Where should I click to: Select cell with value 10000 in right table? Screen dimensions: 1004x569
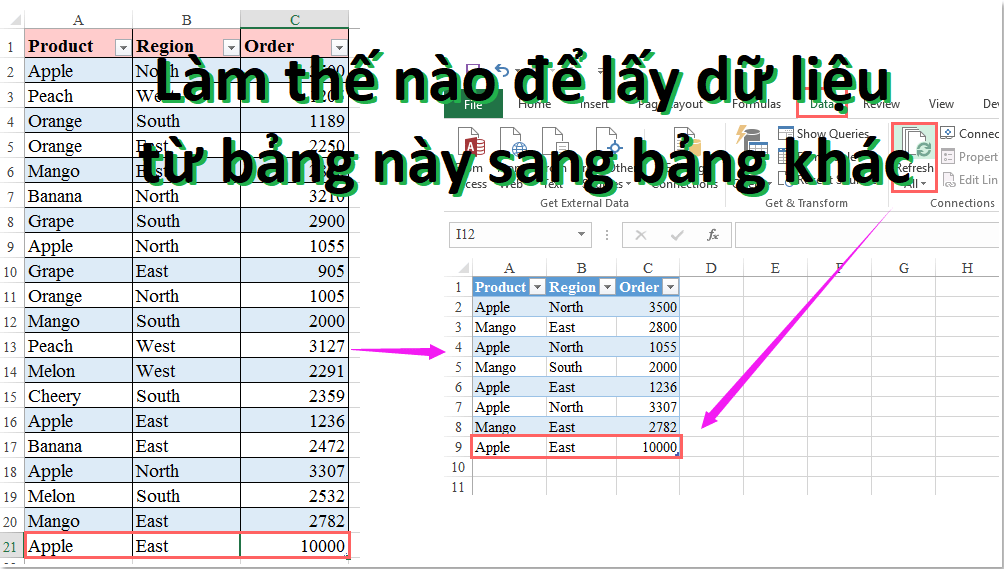tap(649, 447)
